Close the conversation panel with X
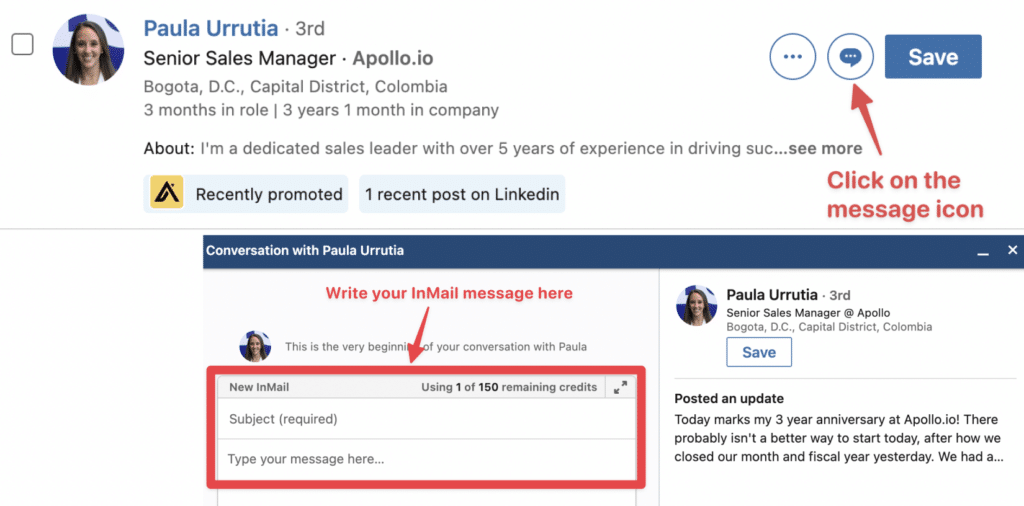 (x=1013, y=250)
